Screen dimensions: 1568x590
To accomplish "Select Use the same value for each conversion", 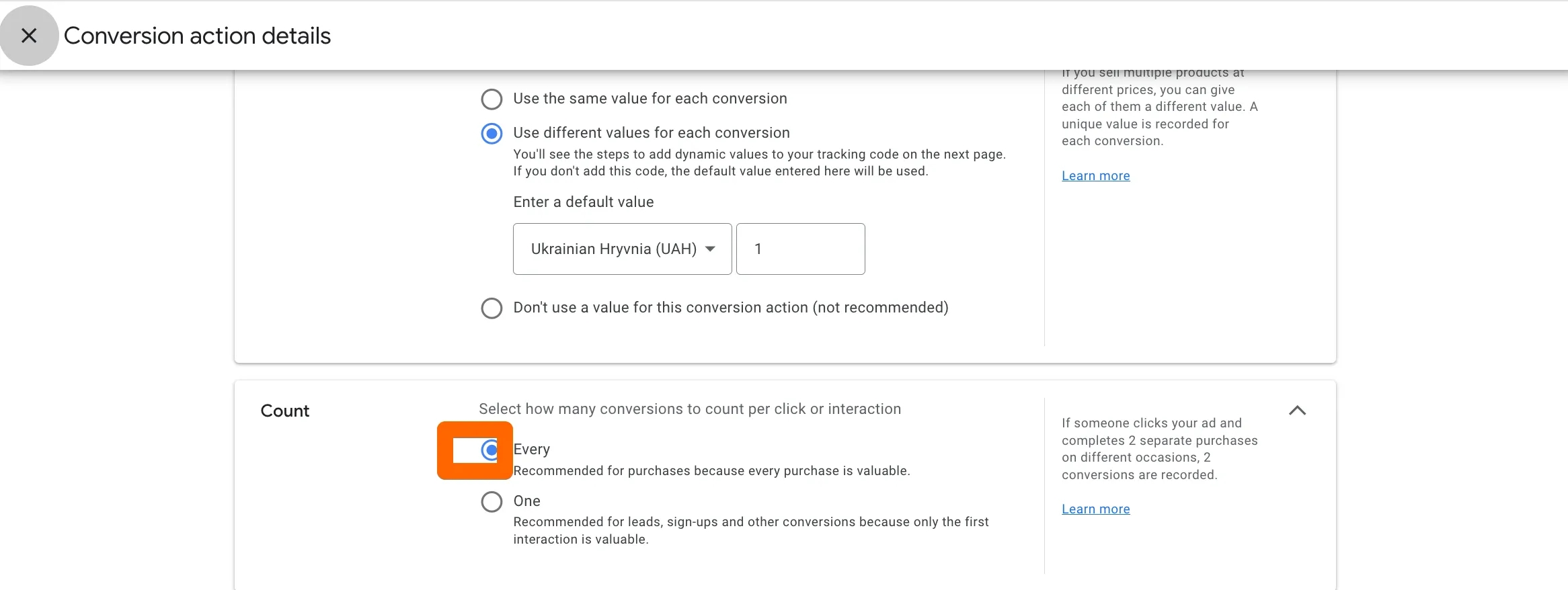I will tap(492, 99).
